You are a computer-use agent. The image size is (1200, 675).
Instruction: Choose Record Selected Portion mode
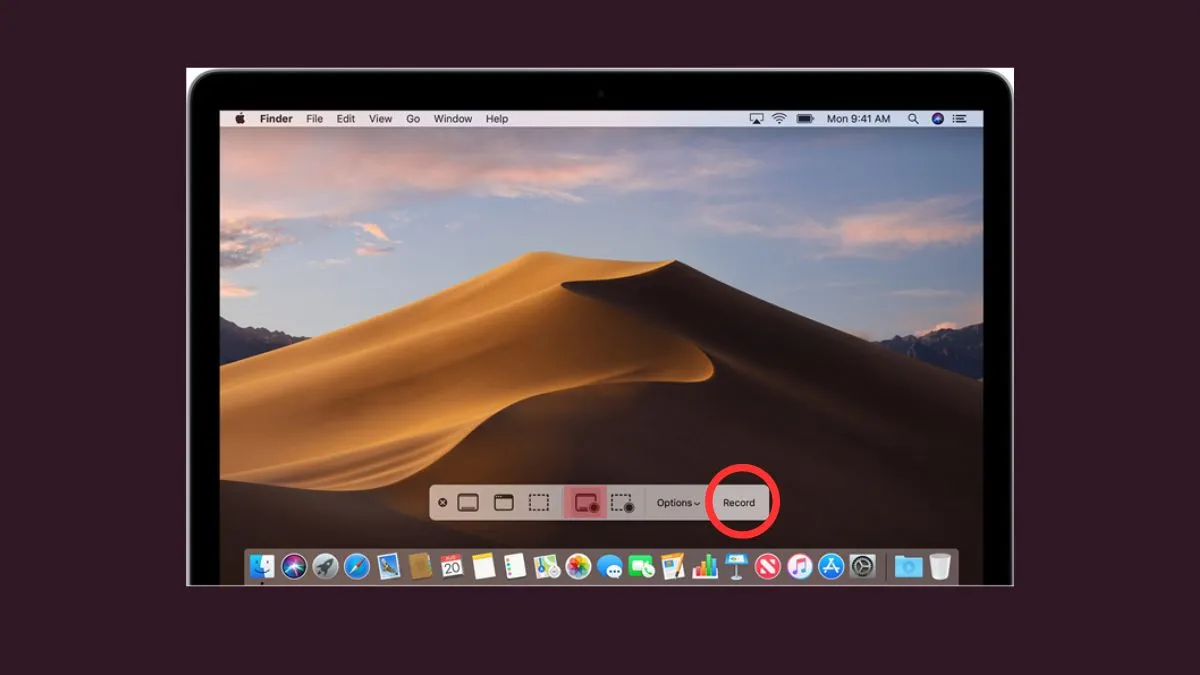622,503
